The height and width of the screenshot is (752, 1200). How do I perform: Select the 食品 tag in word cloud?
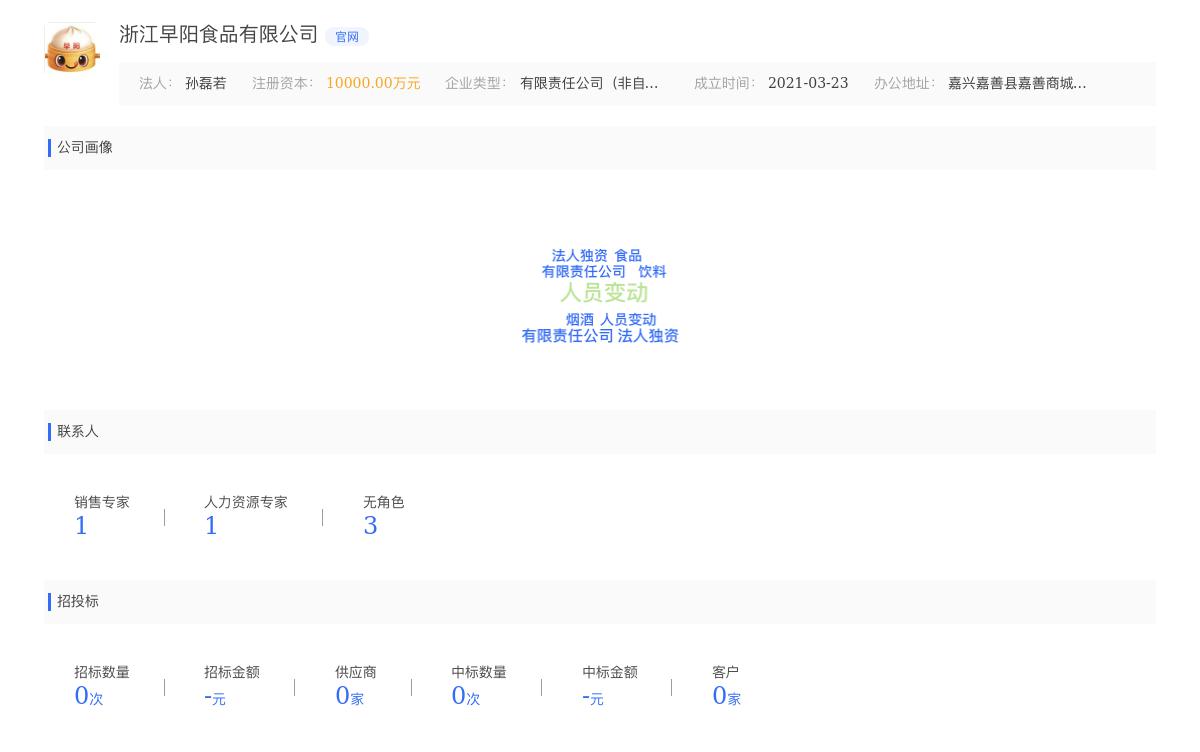[x=628, y=256]
